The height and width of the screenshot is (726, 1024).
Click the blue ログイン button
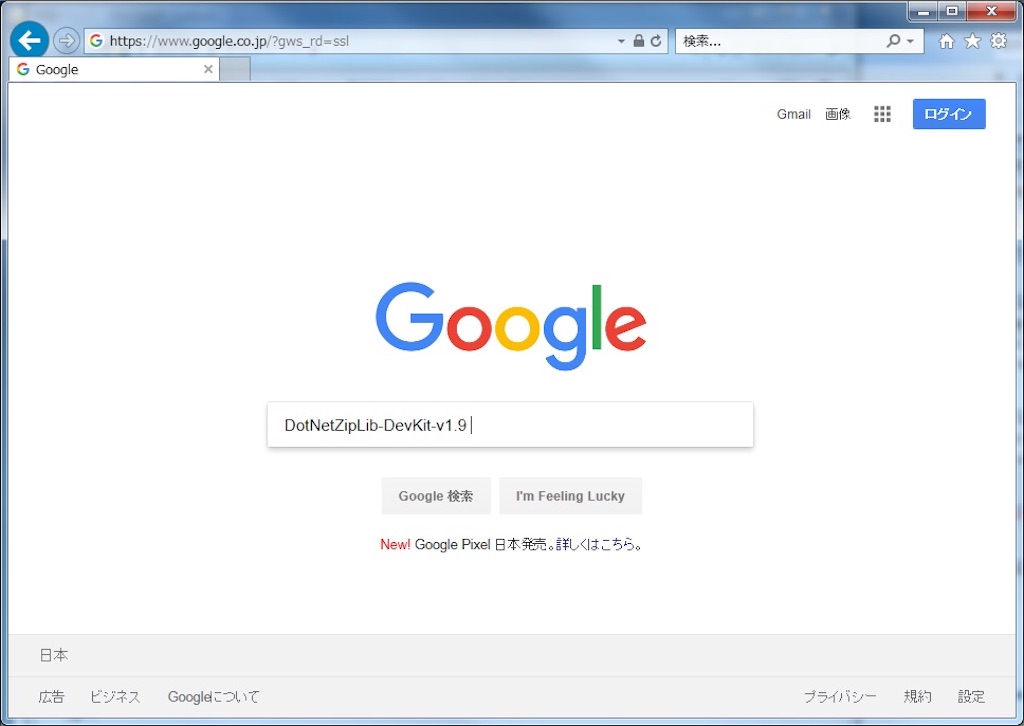click(x=949, y=114)
